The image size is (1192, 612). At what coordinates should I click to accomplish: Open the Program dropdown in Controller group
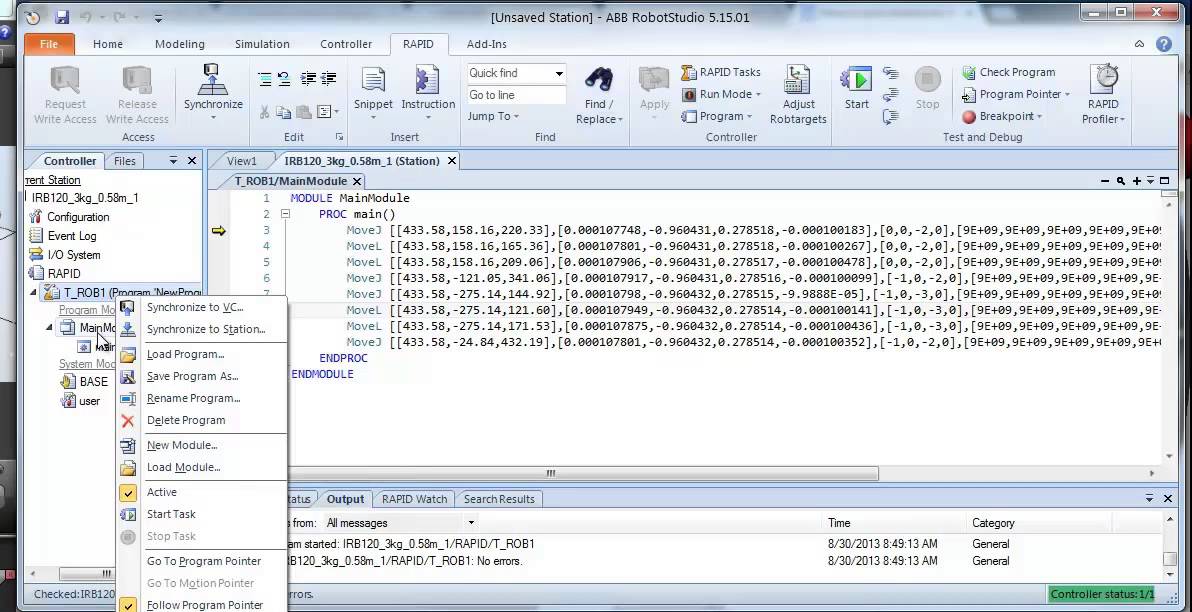click(717, 116)
